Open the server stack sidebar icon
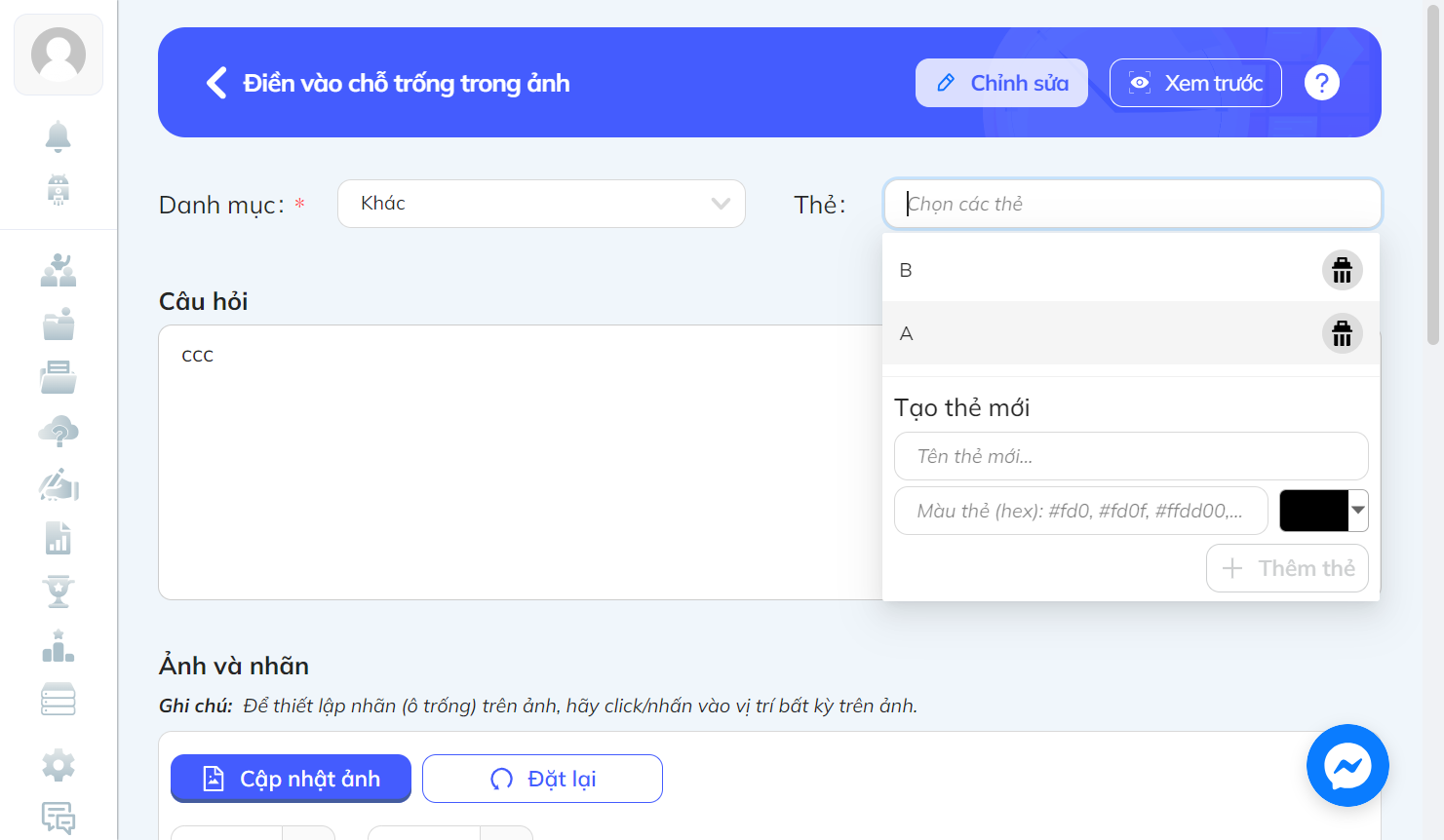This screenshot has width=1444, height=840. (x=59, y=700)
